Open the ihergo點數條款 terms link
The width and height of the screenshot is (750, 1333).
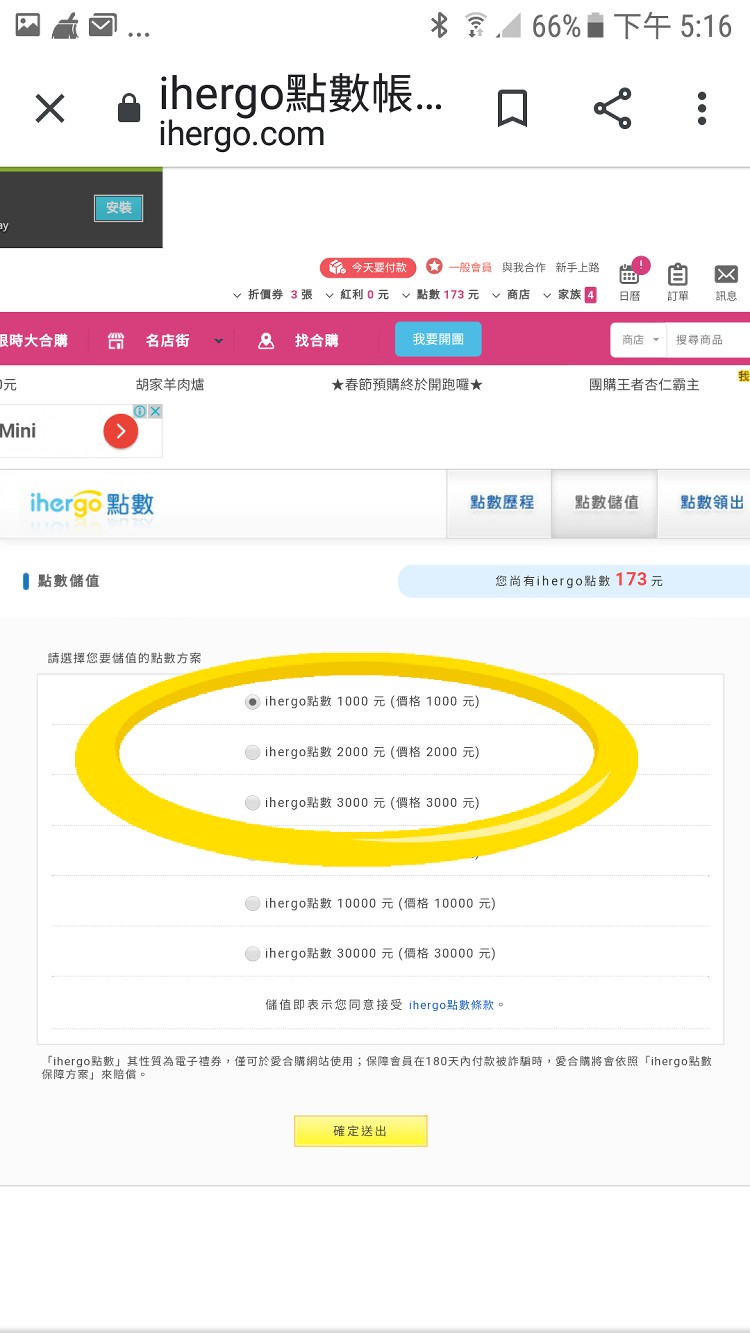pos(451,1005)
